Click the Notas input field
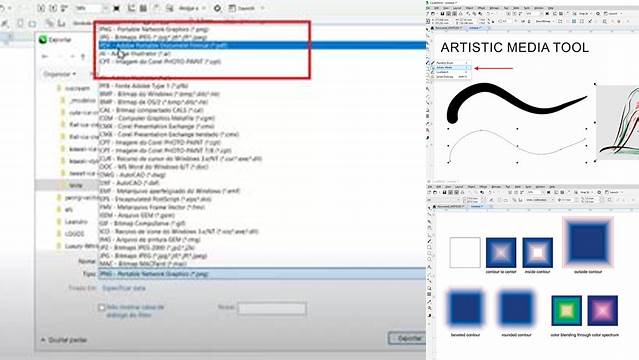639x360 pixels. [x=272, y=309]
